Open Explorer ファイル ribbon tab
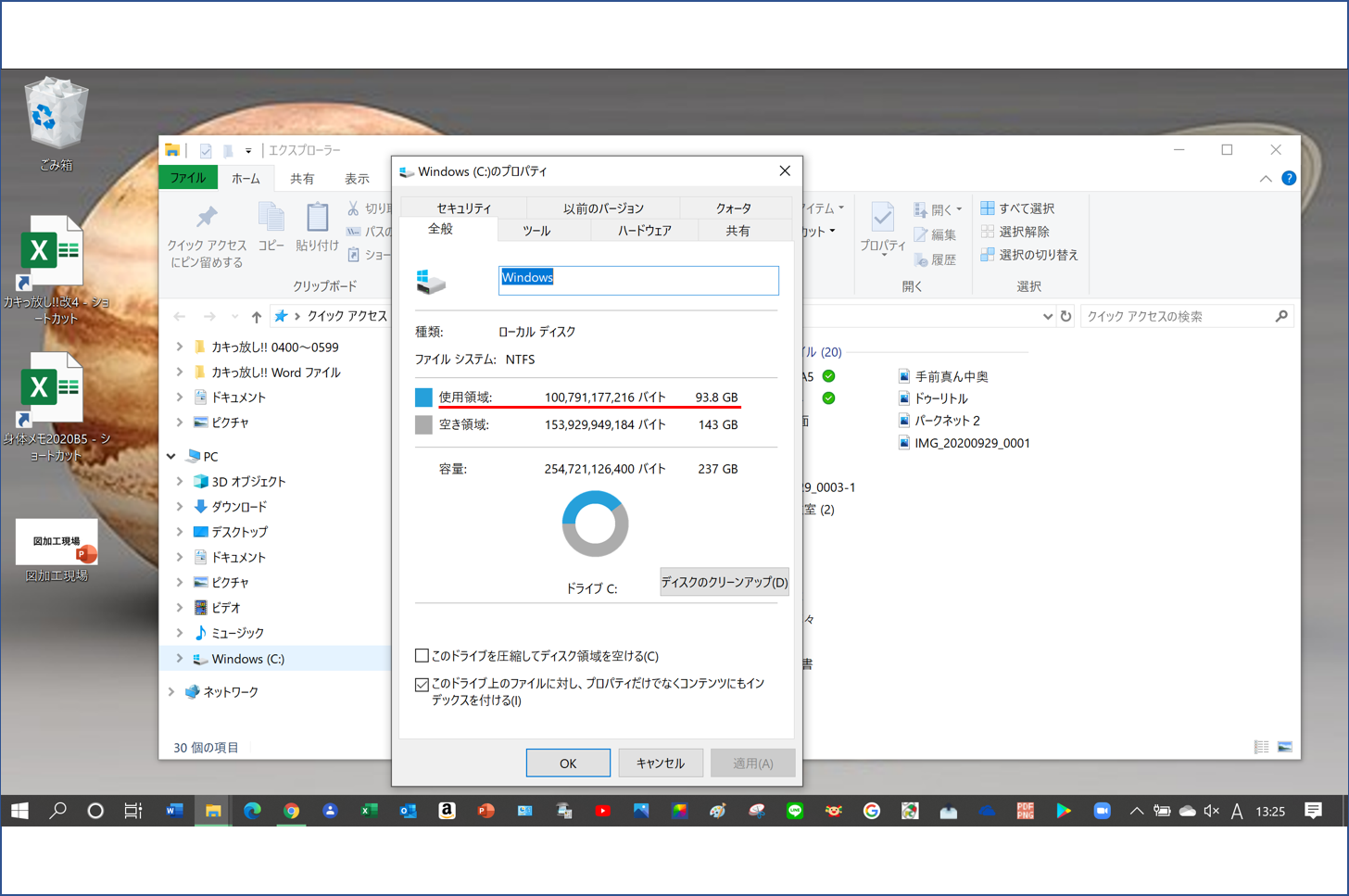 188,178
